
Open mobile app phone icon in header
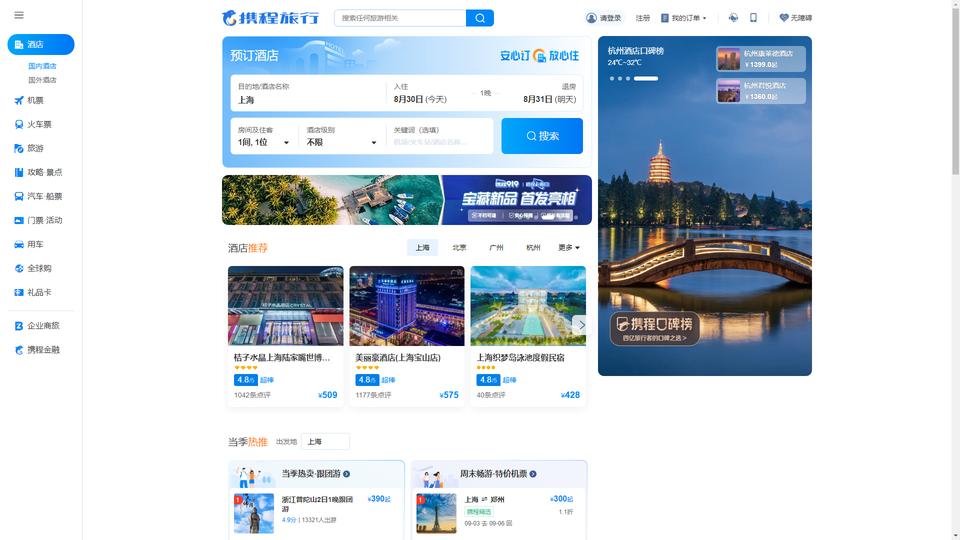(753, 18)
